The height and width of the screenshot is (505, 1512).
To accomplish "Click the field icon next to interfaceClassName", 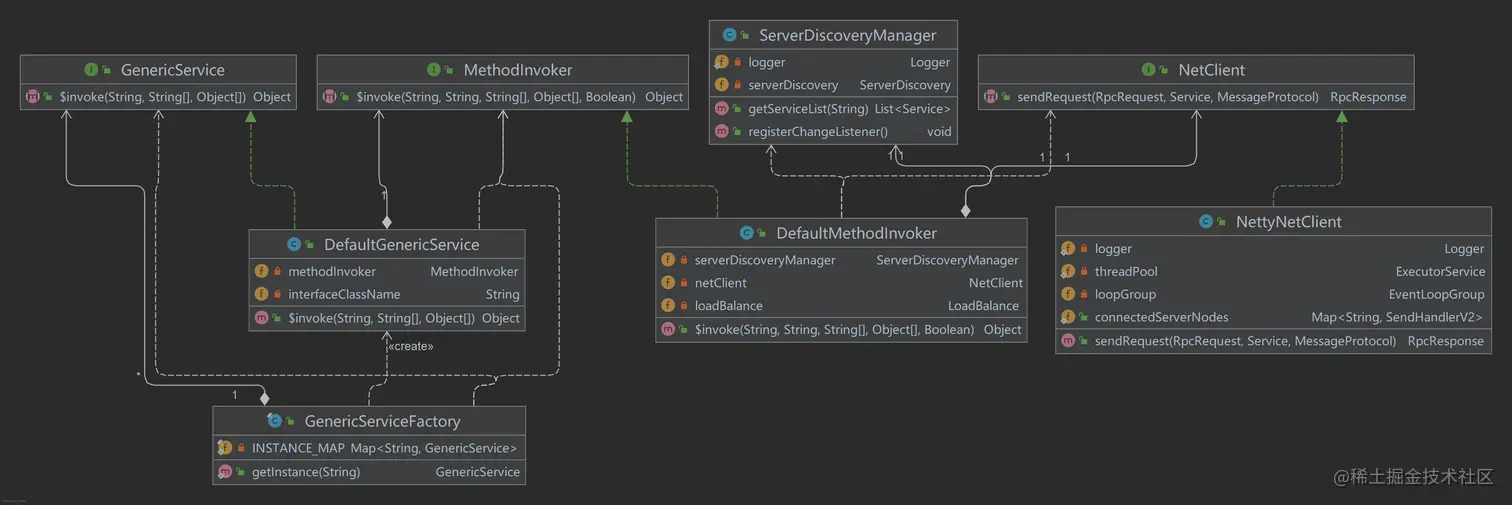I will coord(262,294).
